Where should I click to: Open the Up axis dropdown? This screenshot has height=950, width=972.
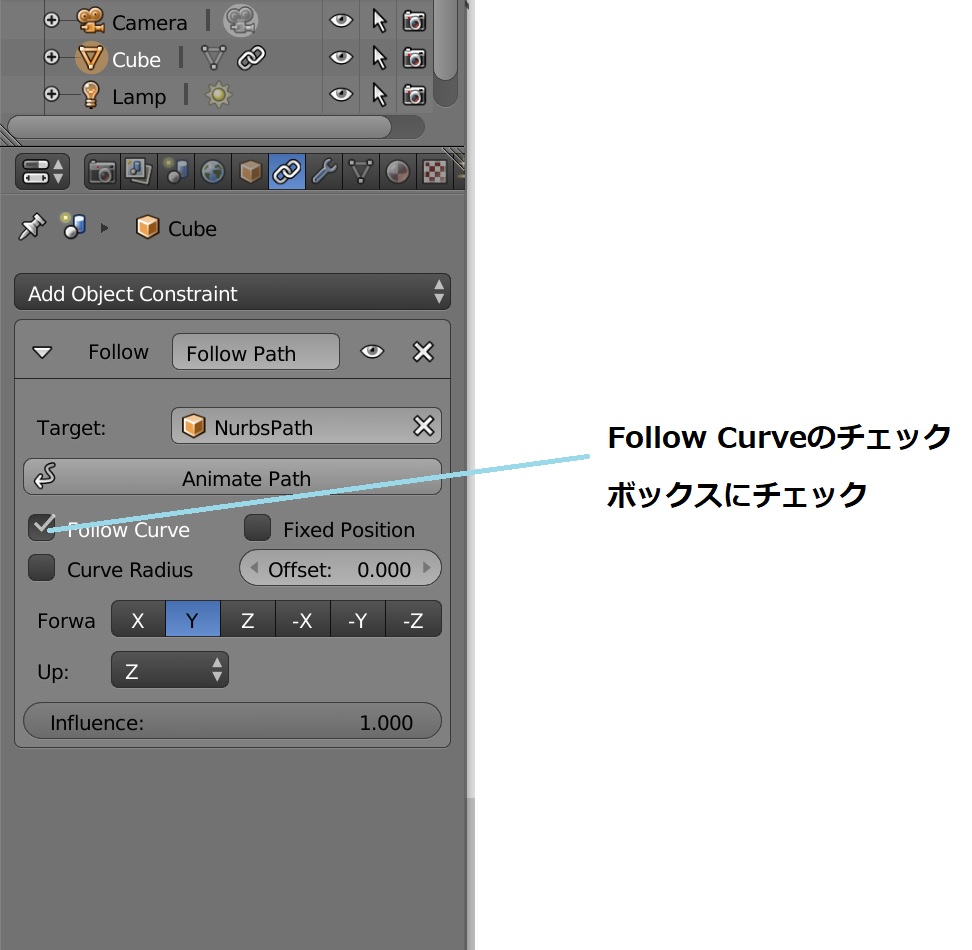(170, 670)
